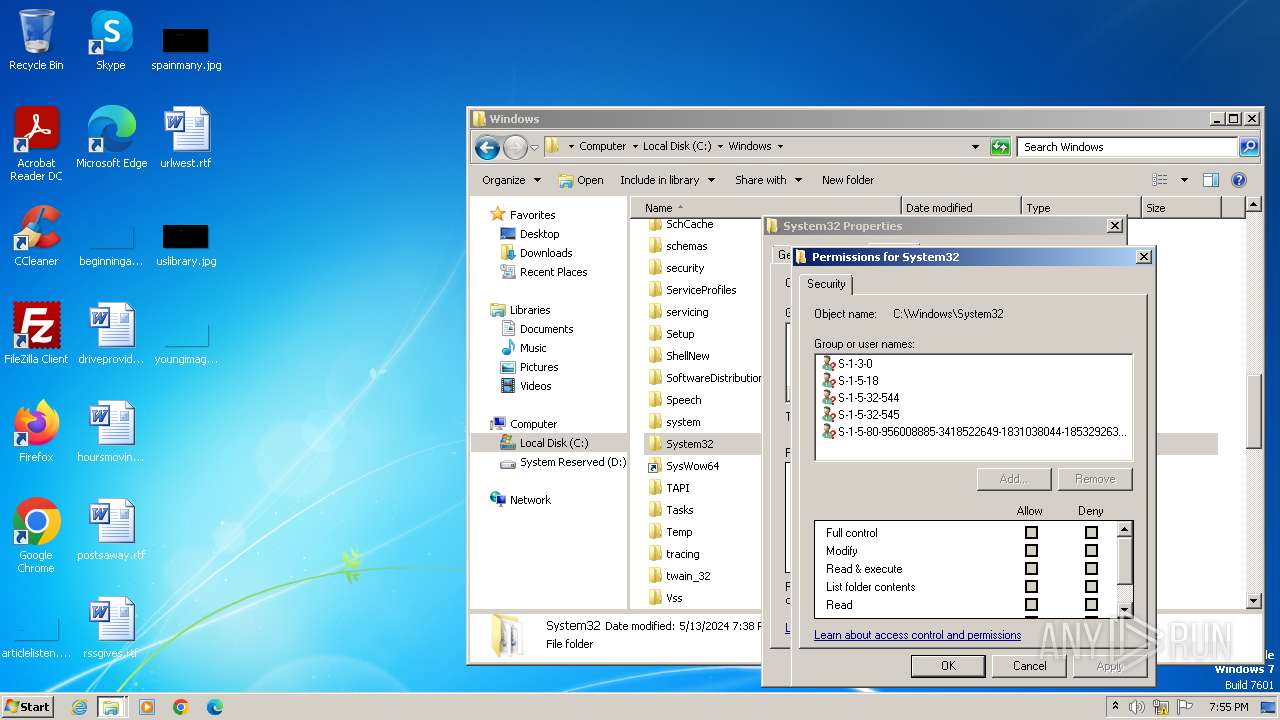The height and width of the screenshot is (720, 1280).
Task: Open access control and permissions link
Action: 917,635
